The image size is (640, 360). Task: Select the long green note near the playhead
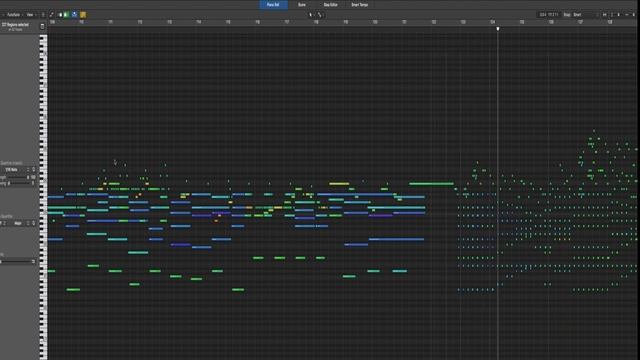pos(431,184)
